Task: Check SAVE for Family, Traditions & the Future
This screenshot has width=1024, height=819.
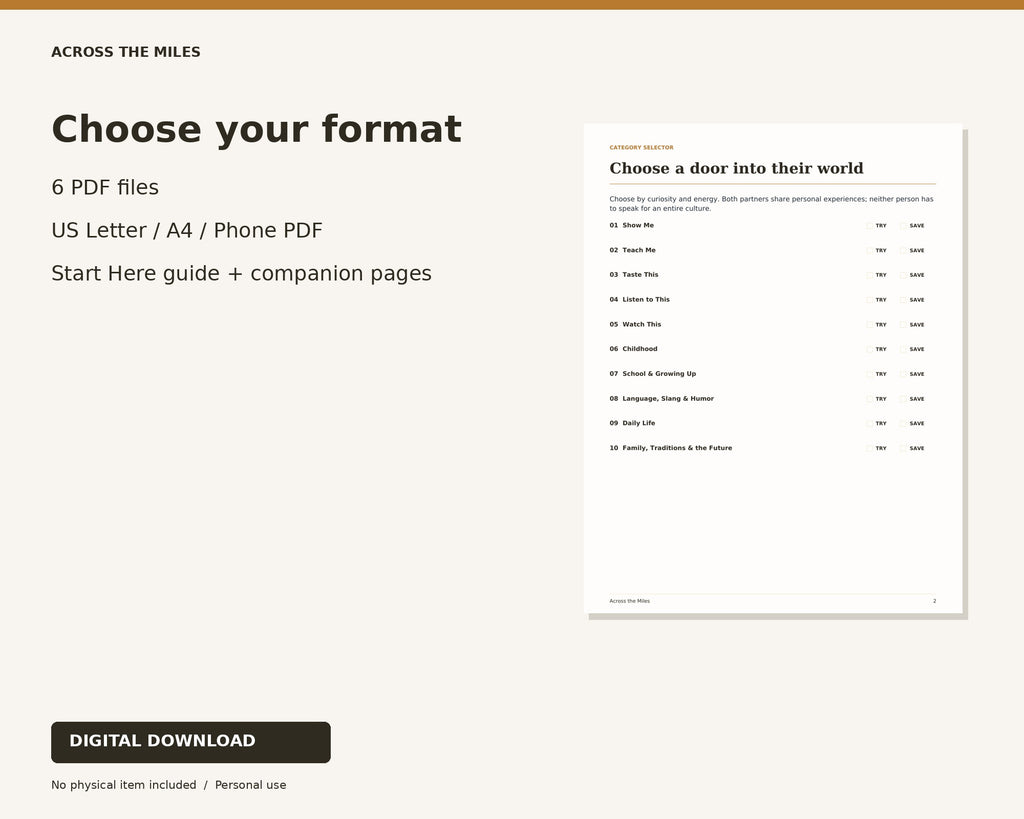Action: pyautogui.click(x=904, y=449)
